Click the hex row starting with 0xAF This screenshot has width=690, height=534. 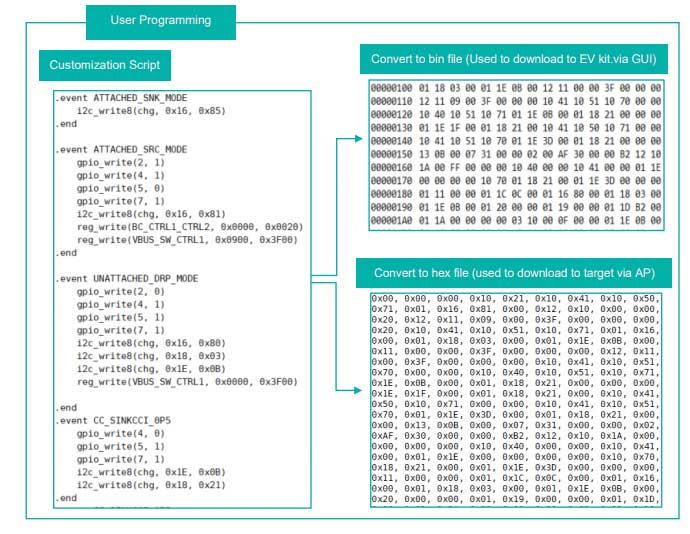pos(516,436)
